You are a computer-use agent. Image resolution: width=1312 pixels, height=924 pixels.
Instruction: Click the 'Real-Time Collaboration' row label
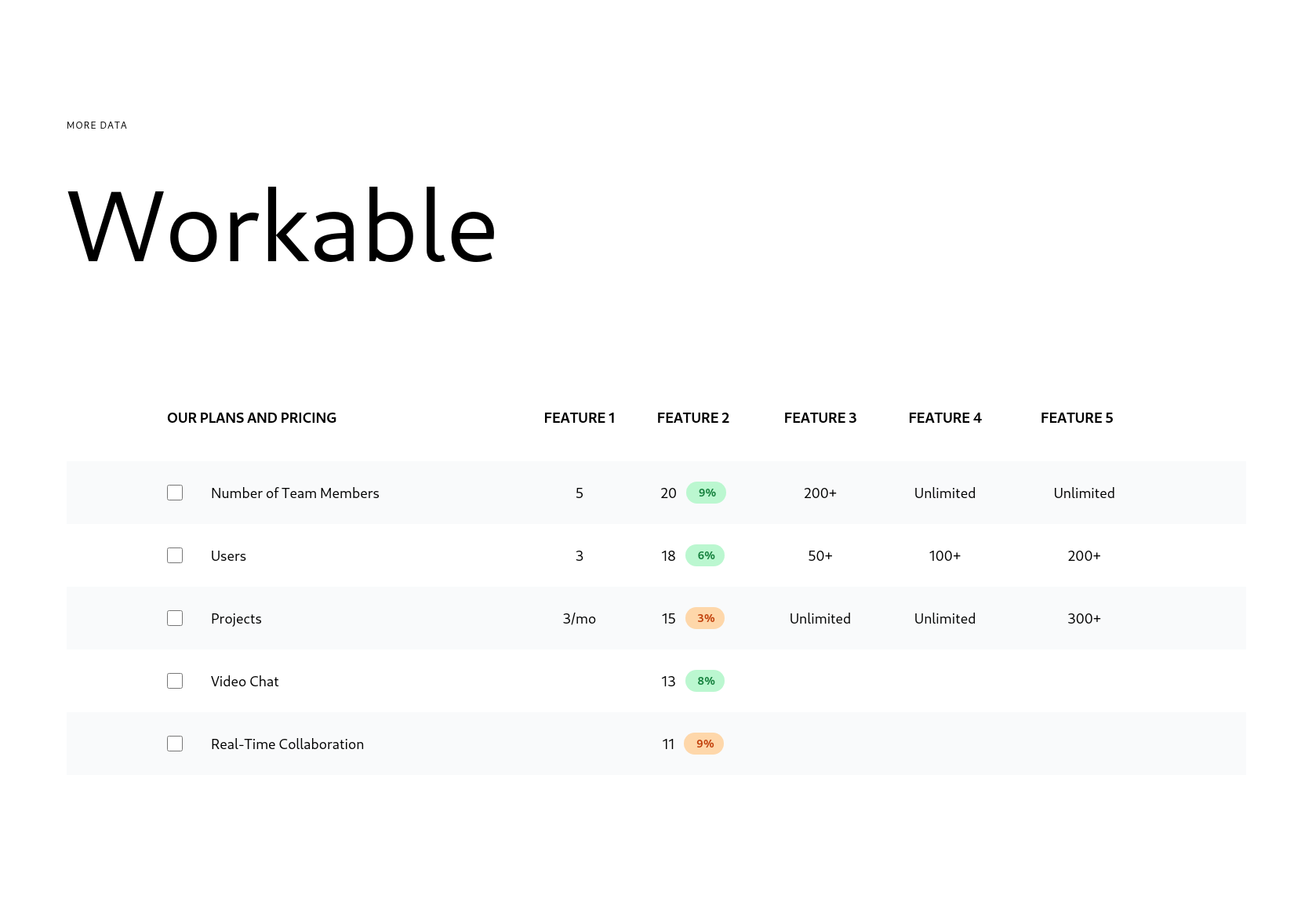coord(287,744)
